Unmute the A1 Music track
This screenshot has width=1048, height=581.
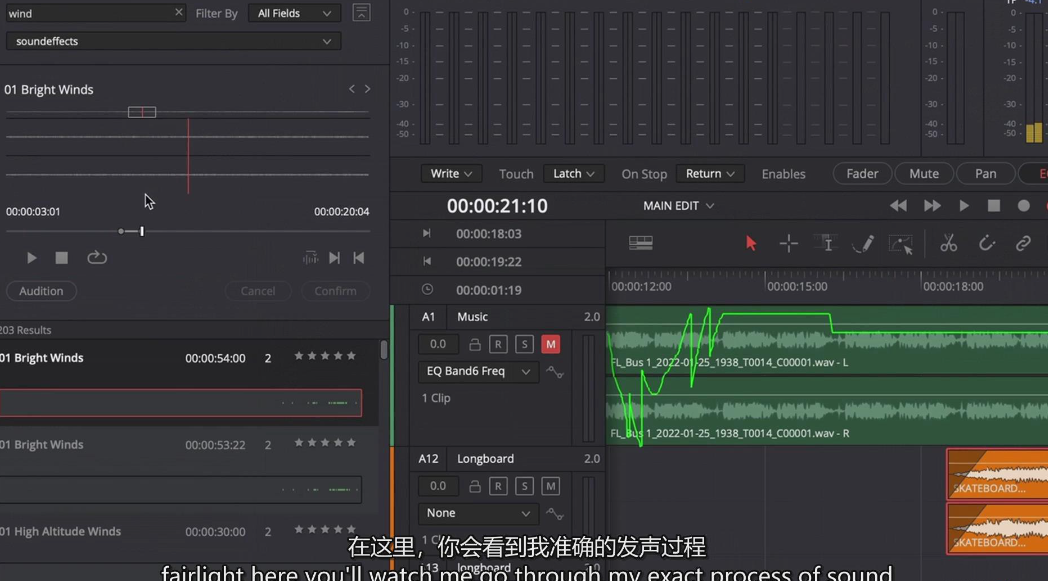click(x=550, y=344)
